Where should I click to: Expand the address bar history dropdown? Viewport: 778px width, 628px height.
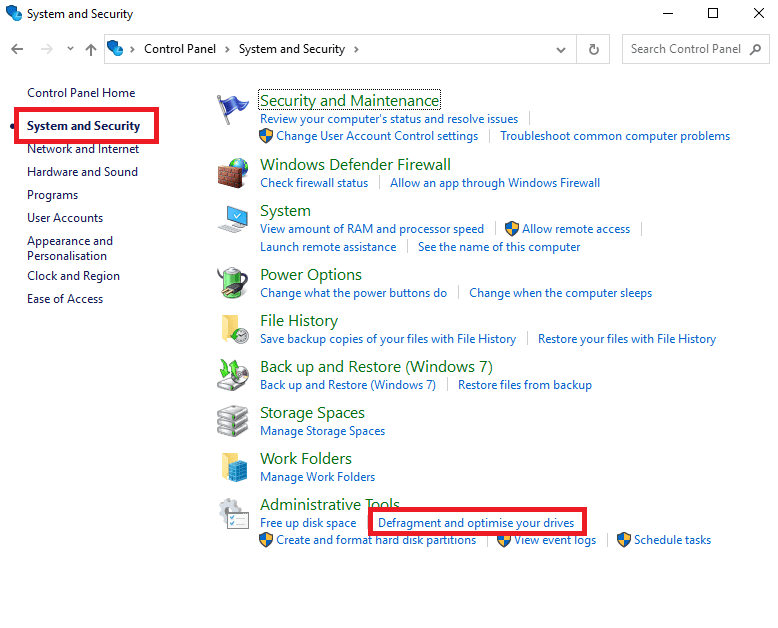pos(561,50)
